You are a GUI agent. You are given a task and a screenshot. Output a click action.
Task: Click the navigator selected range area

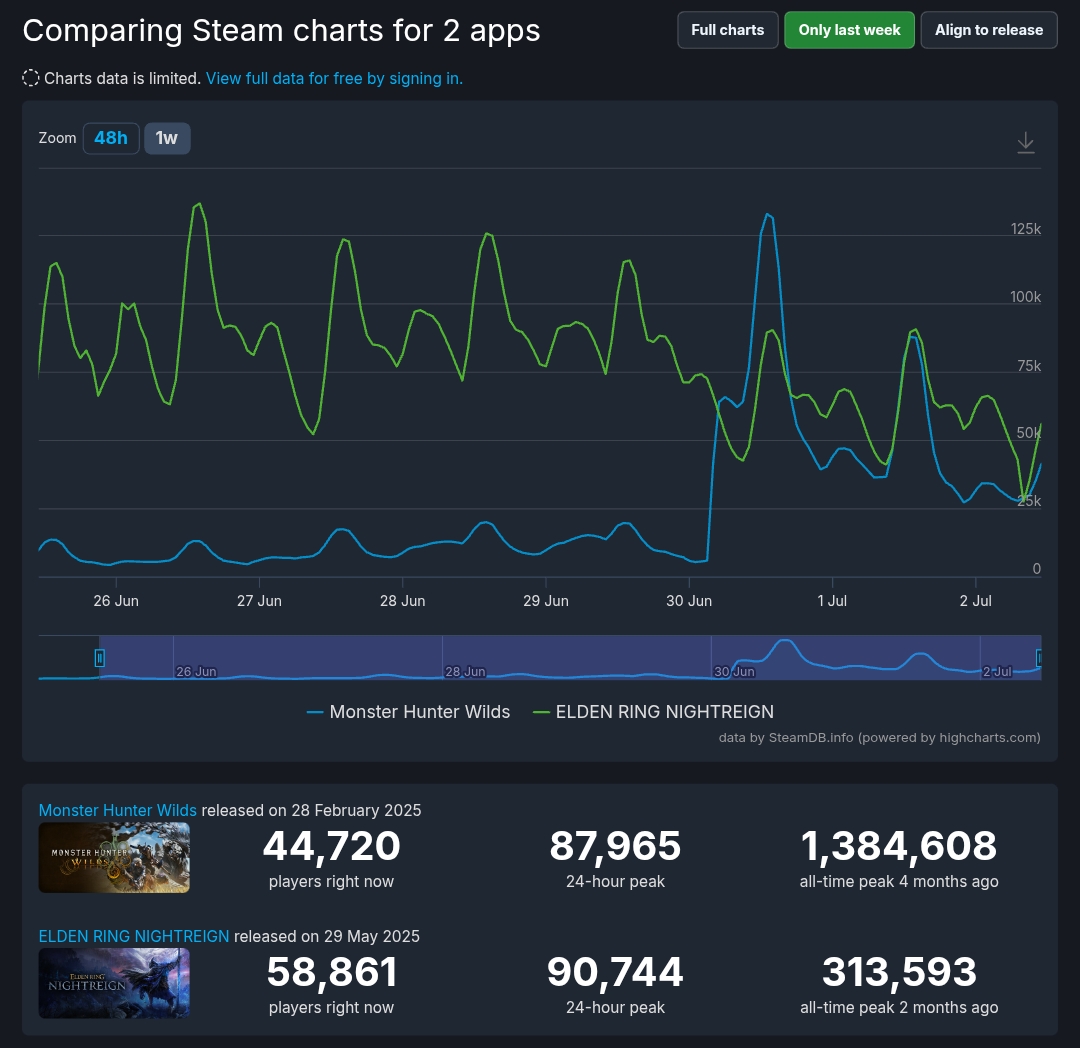570,658
